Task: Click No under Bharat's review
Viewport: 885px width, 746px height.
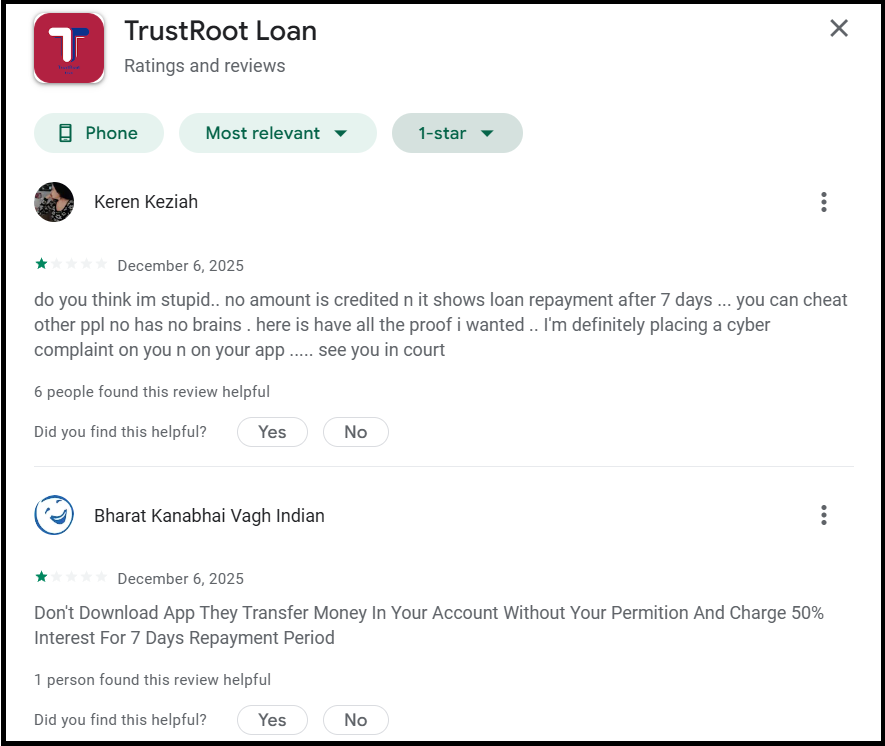Action: click(x=355, y=719)
